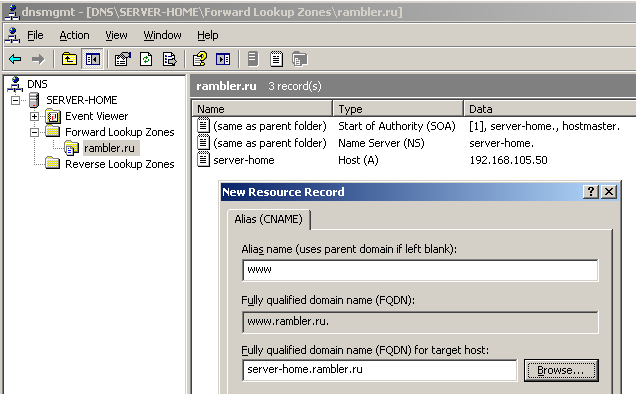Select Forward Lookup Zones label
Screen dimensions: 636x394
coord(120,132)
